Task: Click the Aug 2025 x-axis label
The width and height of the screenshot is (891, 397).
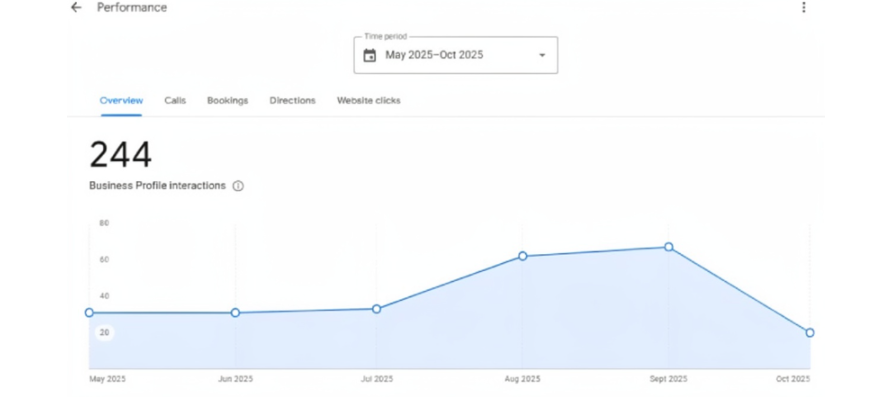Action: coord(523,379)
